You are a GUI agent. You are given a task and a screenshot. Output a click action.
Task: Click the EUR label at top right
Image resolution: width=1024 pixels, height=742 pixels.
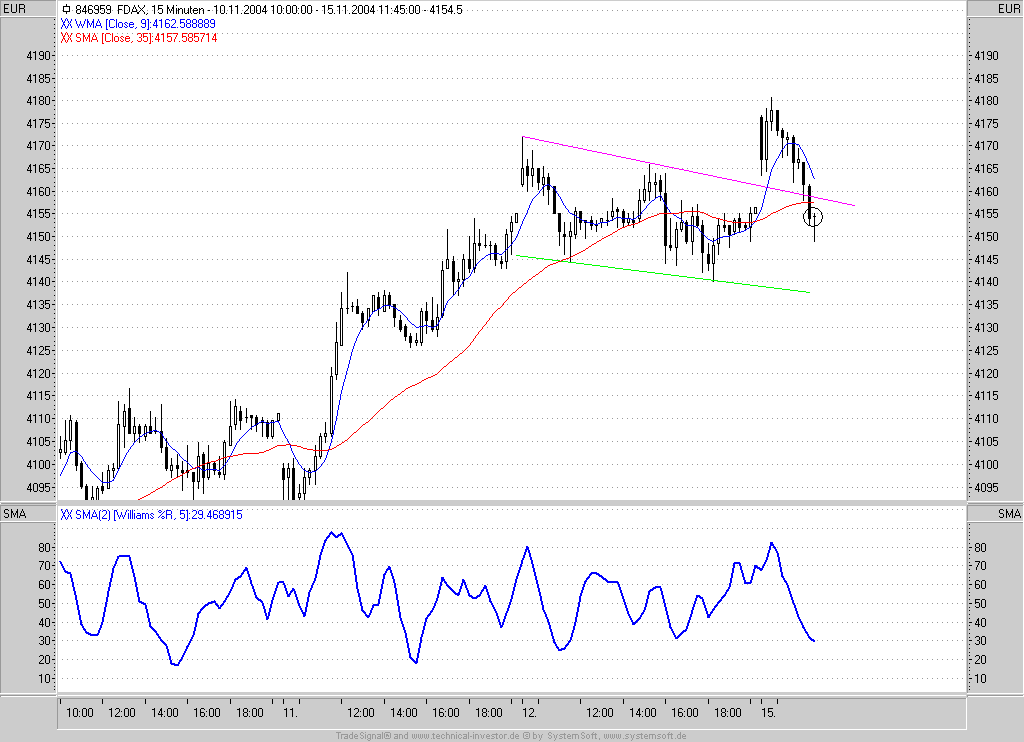pyautogui.click(x=1009, y=8)
